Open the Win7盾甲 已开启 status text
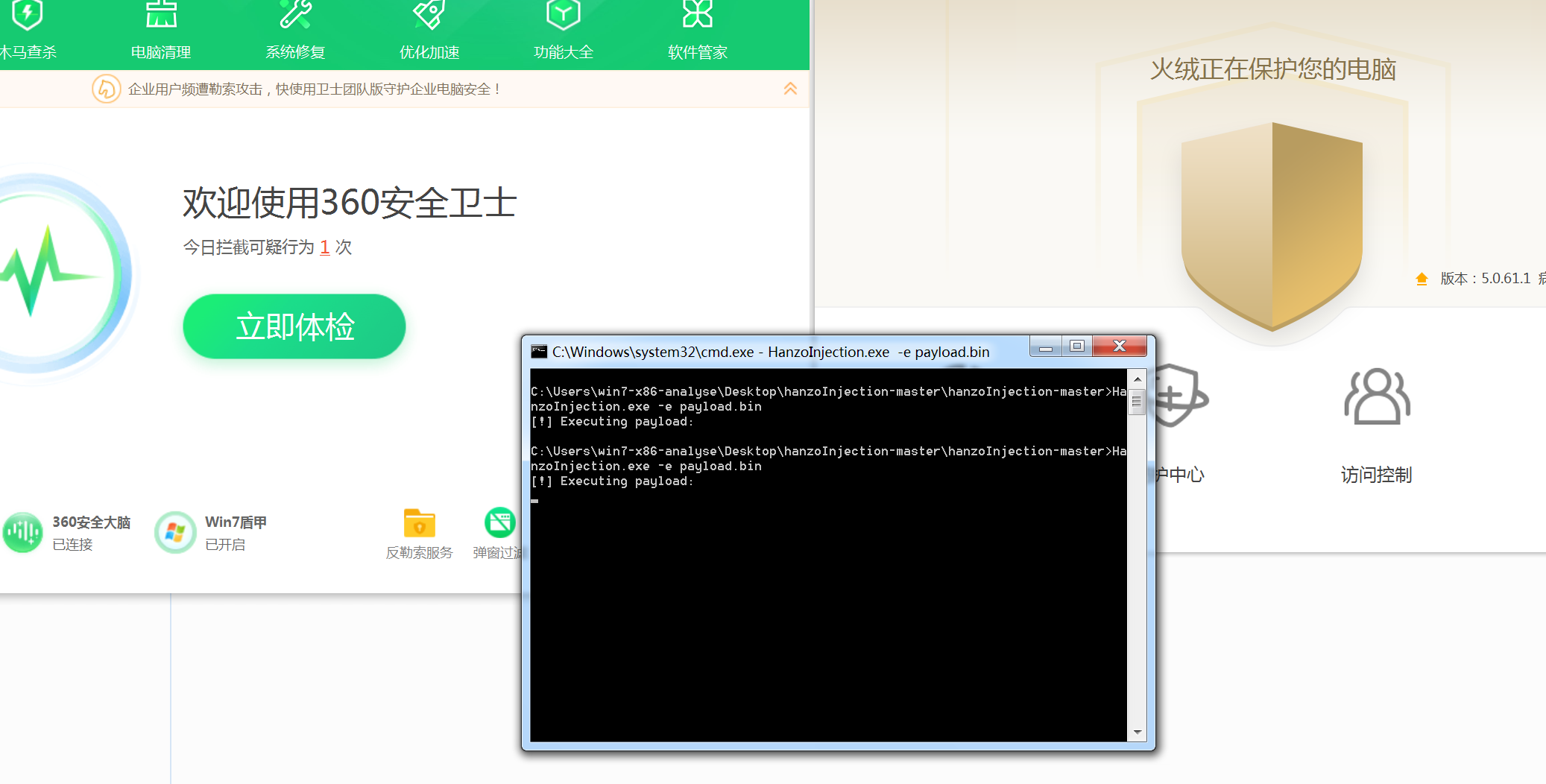The width and height of the screenshot is (1546, 784). coord(225,545)
